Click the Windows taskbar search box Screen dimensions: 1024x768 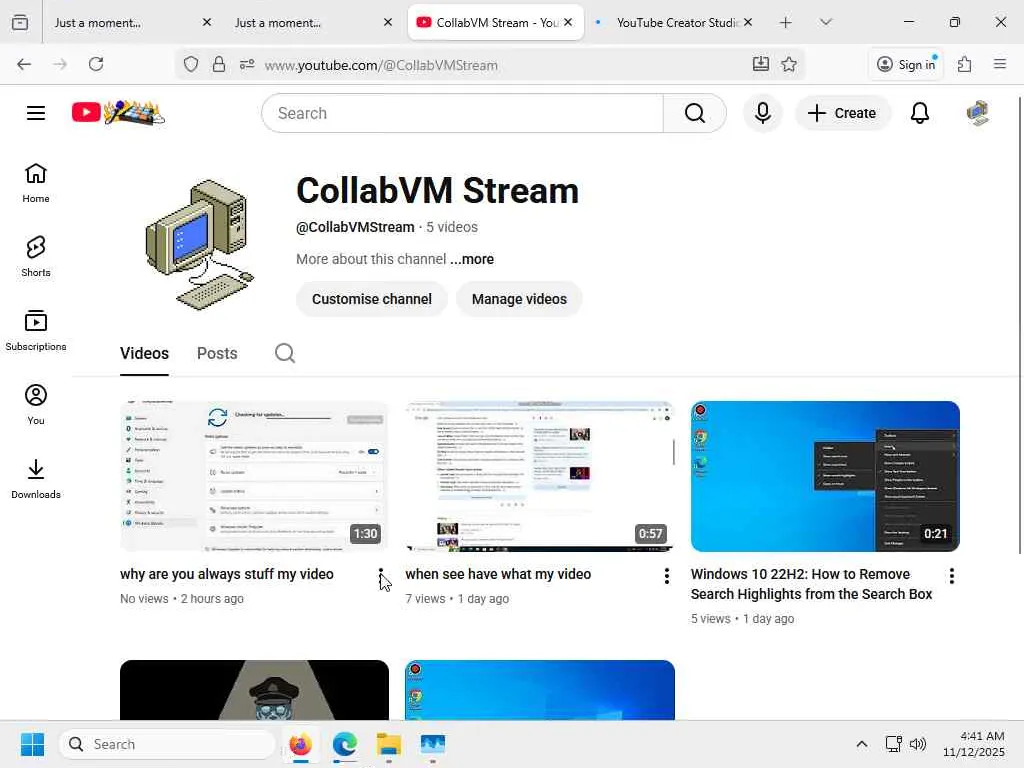[x=167, y=744]
